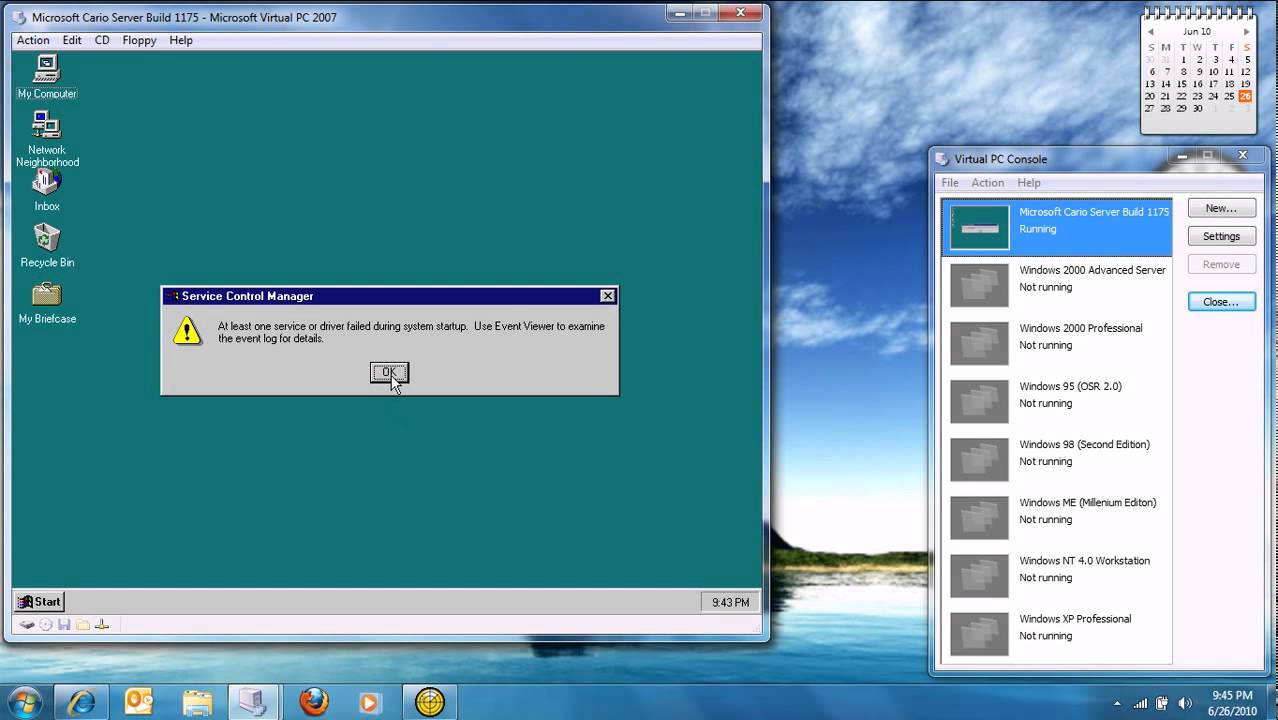Click yellow radar target taskbar icon
The height and width of the screenshot is (720, 1278).
click(x=430, y=702)
